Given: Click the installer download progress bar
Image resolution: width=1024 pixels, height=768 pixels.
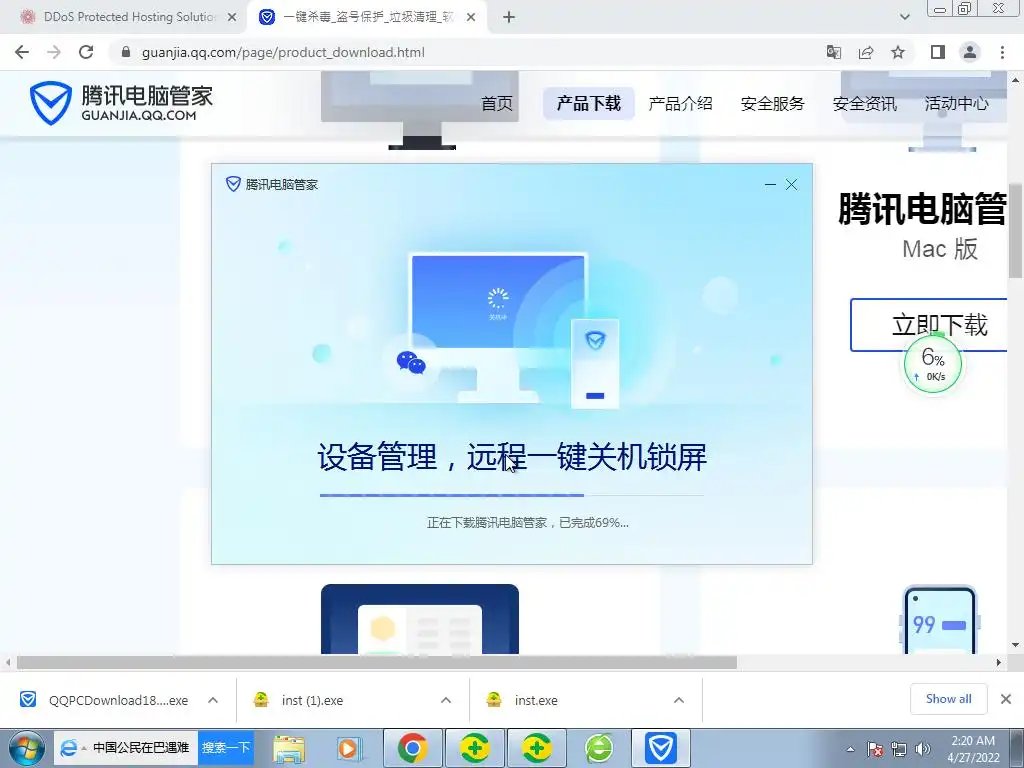Looking at the screenshot, I should click(512, 496).
